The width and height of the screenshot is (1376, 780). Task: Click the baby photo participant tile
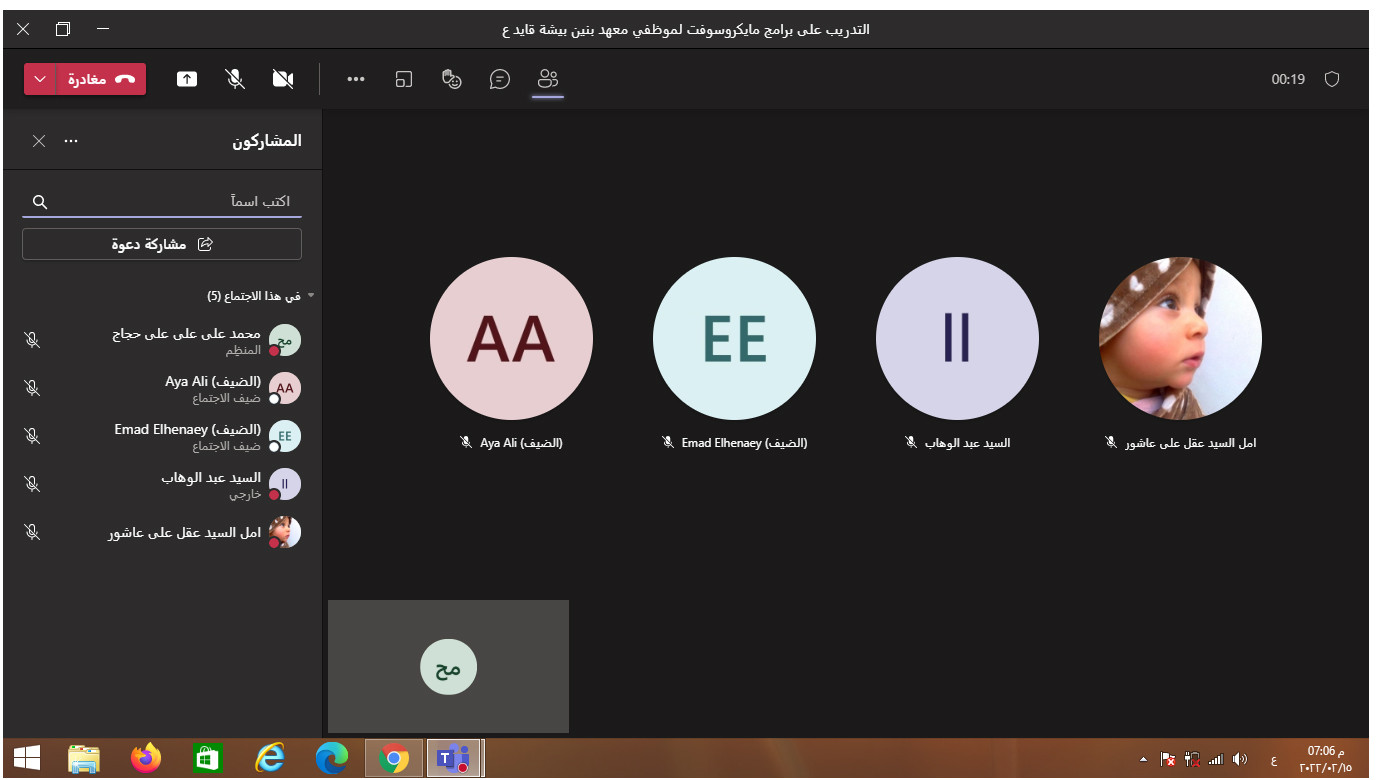click(x=1180, y=338)
